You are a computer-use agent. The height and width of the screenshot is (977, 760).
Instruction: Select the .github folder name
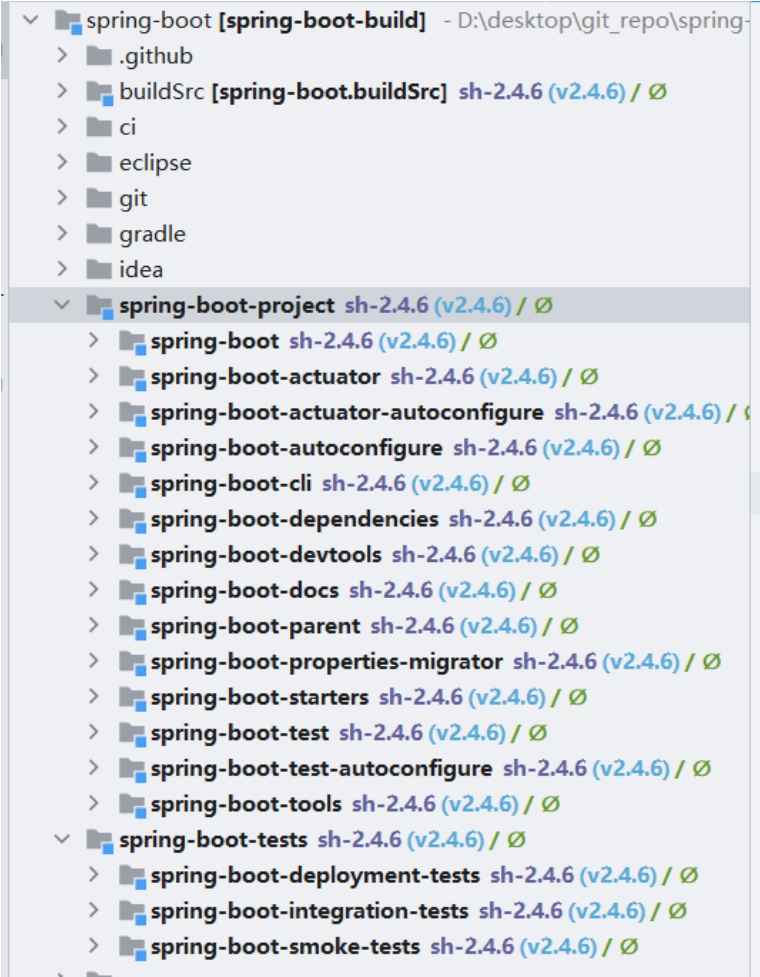(156, 56)
